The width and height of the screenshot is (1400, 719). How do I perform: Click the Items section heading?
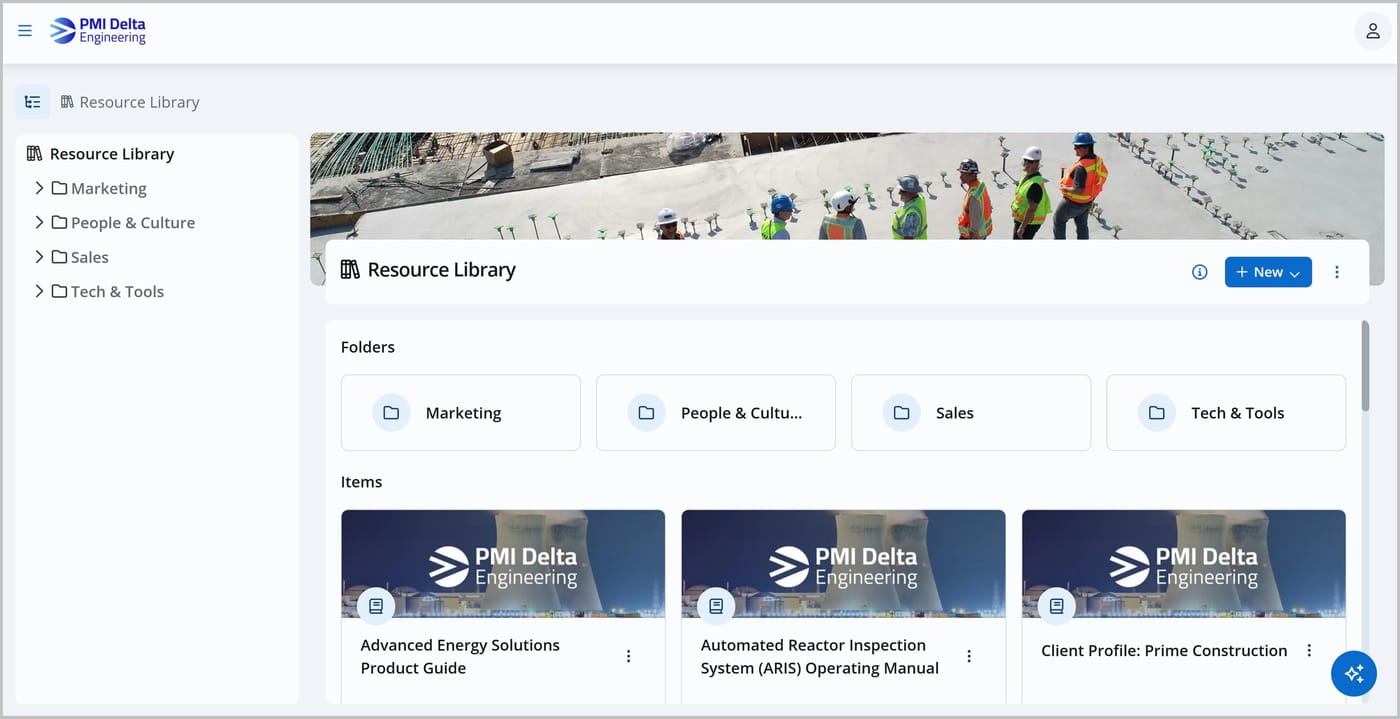tap(362, 482)
